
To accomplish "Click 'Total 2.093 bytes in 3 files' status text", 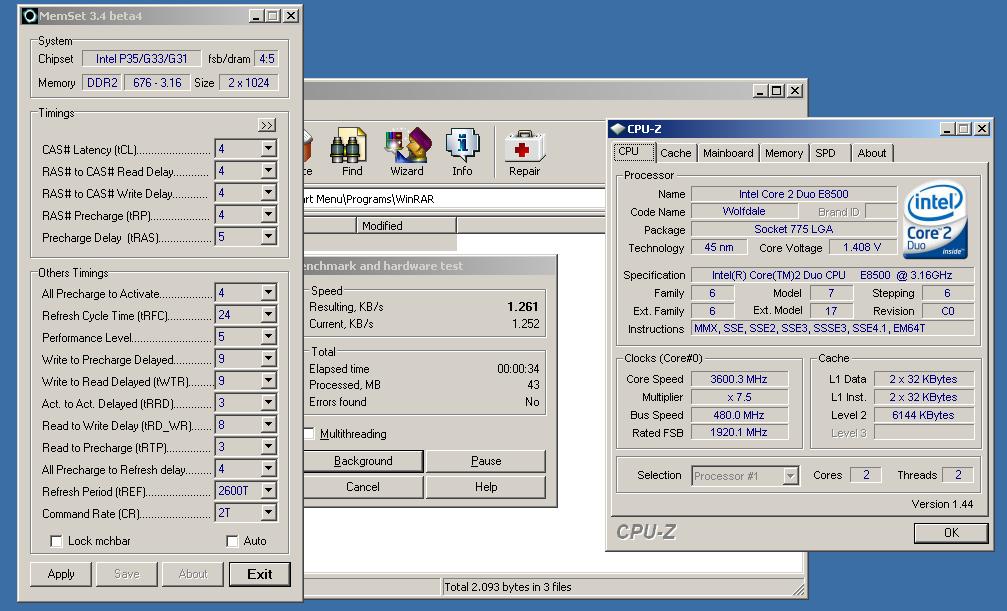I will coord(508,587).
